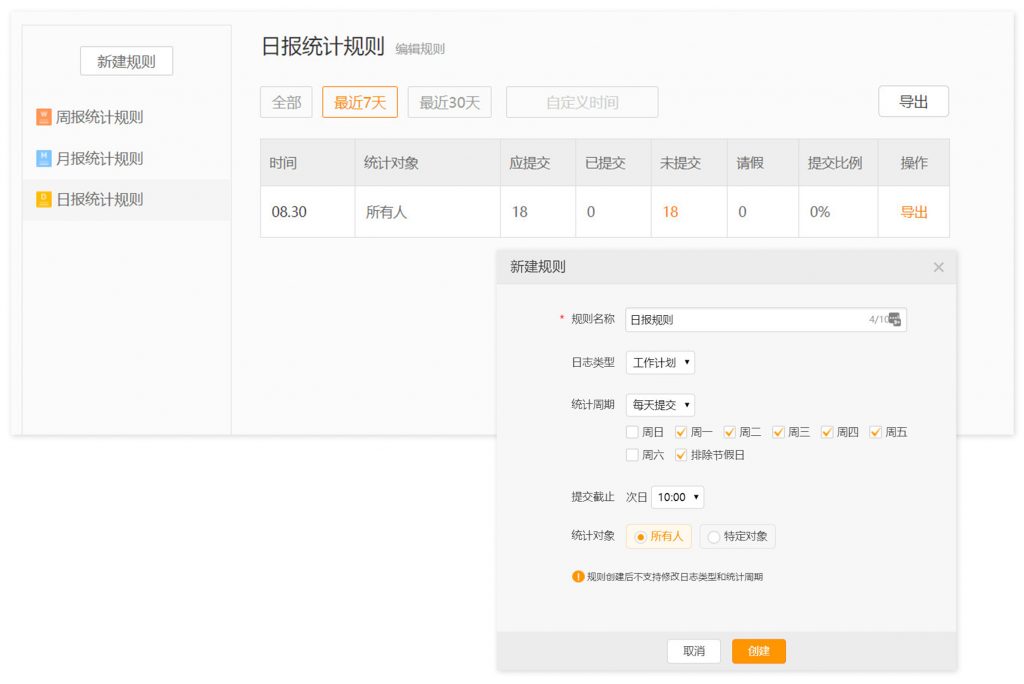This screenshot has width=1024, height=684.
Task: Select the 特定对象 radio option
Action: [713, 537]
